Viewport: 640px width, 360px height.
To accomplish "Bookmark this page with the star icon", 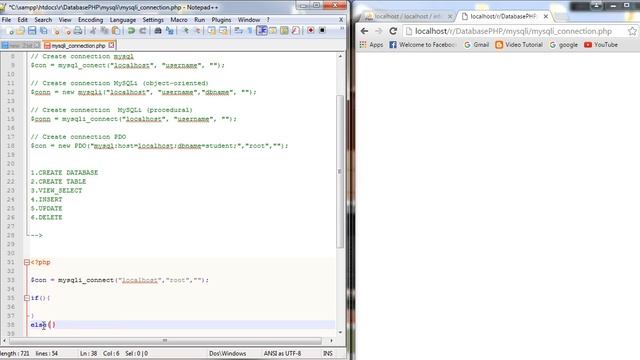I will tap(632, 31).
